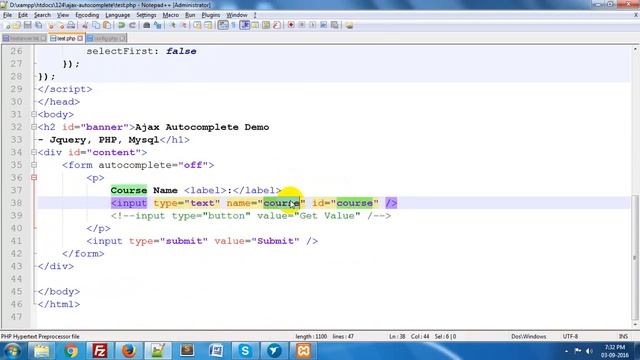Click the Save toolbar icon
Image resolution: width=640 pixels, height=360 pixels.
coord(27,25)
